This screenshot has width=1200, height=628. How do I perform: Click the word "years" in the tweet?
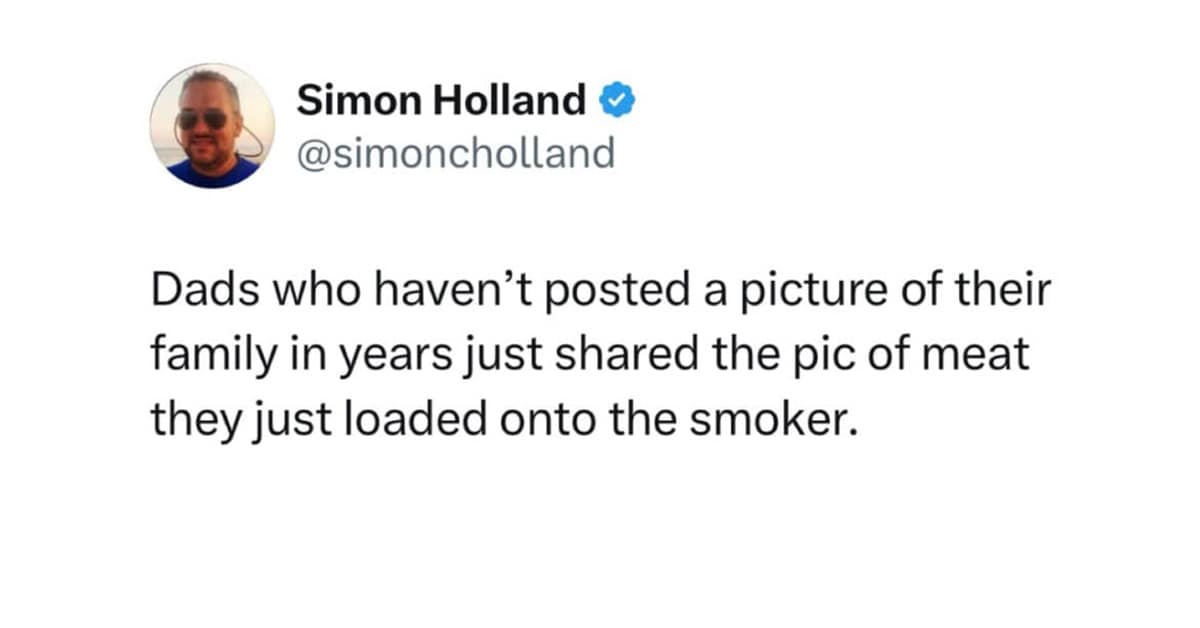click(331, 357)
